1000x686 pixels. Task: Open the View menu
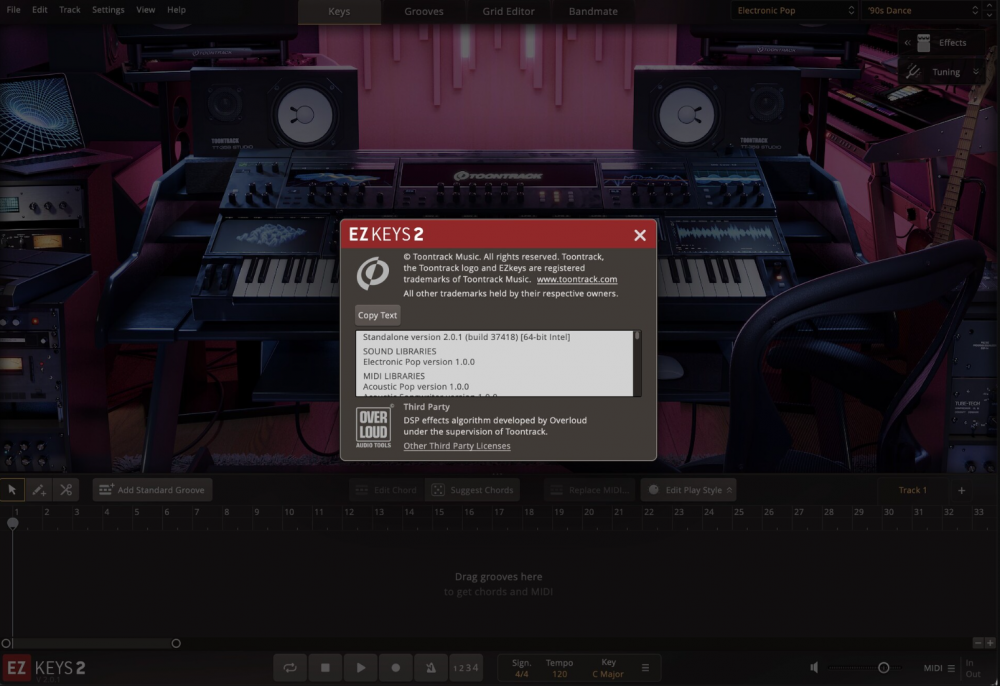145,10
